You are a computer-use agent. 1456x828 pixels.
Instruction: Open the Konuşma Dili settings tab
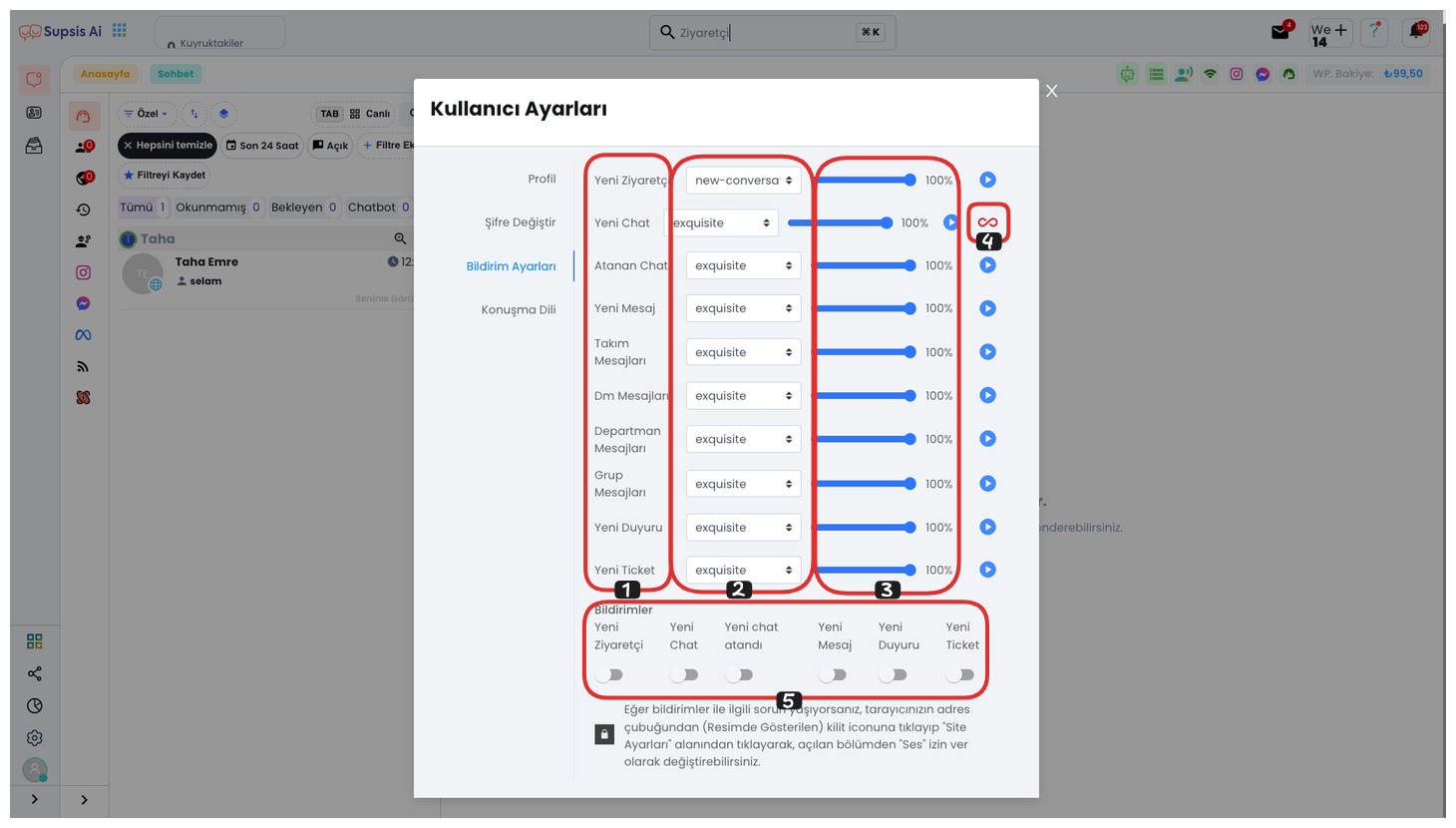pyautogui.click(x=518, y=309)
